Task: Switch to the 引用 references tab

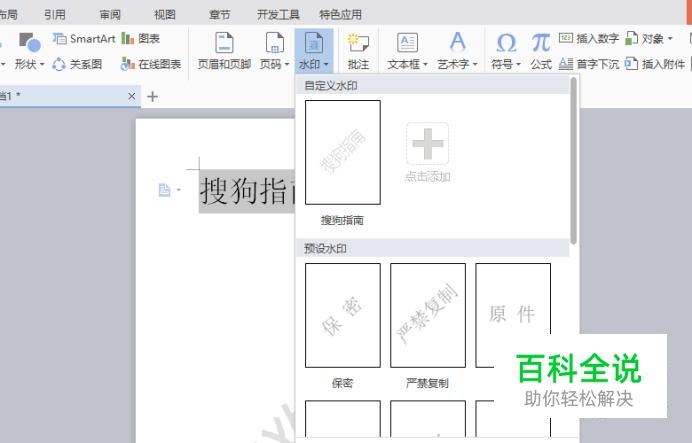Action: [55, 15]
